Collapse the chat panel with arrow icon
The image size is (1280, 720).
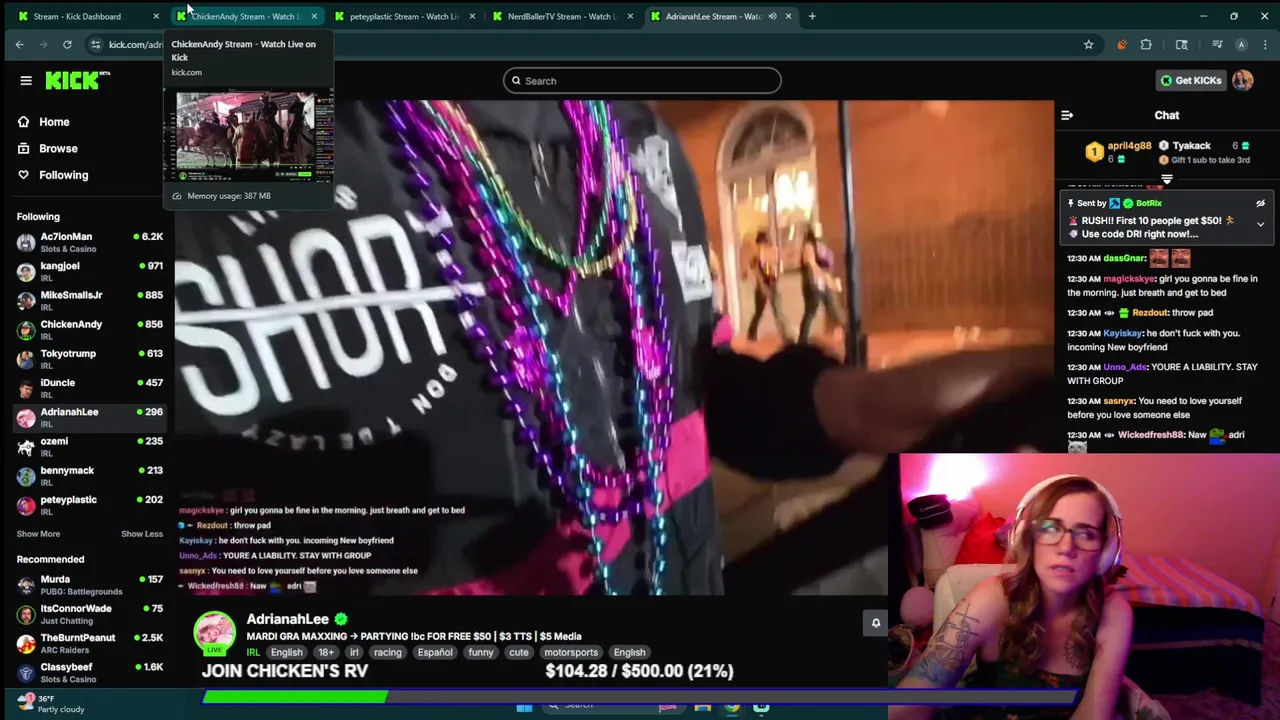coord(1067,115)
